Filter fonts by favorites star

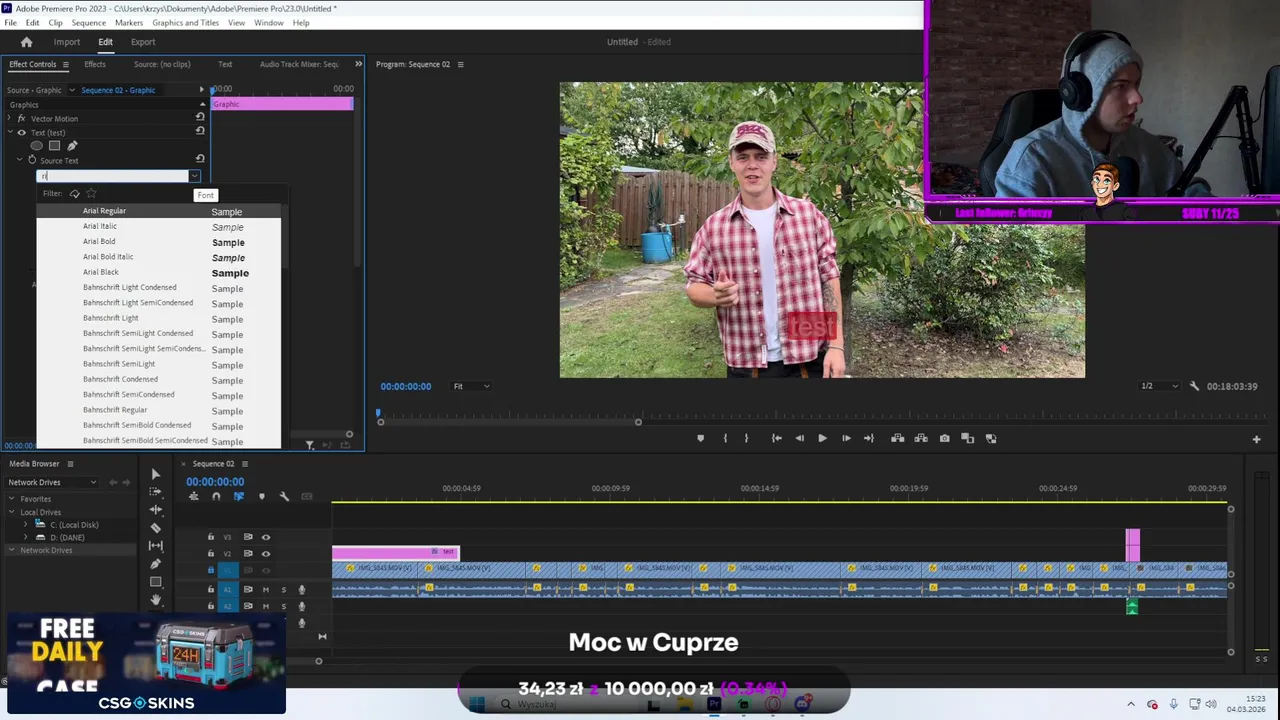point(91,193)
